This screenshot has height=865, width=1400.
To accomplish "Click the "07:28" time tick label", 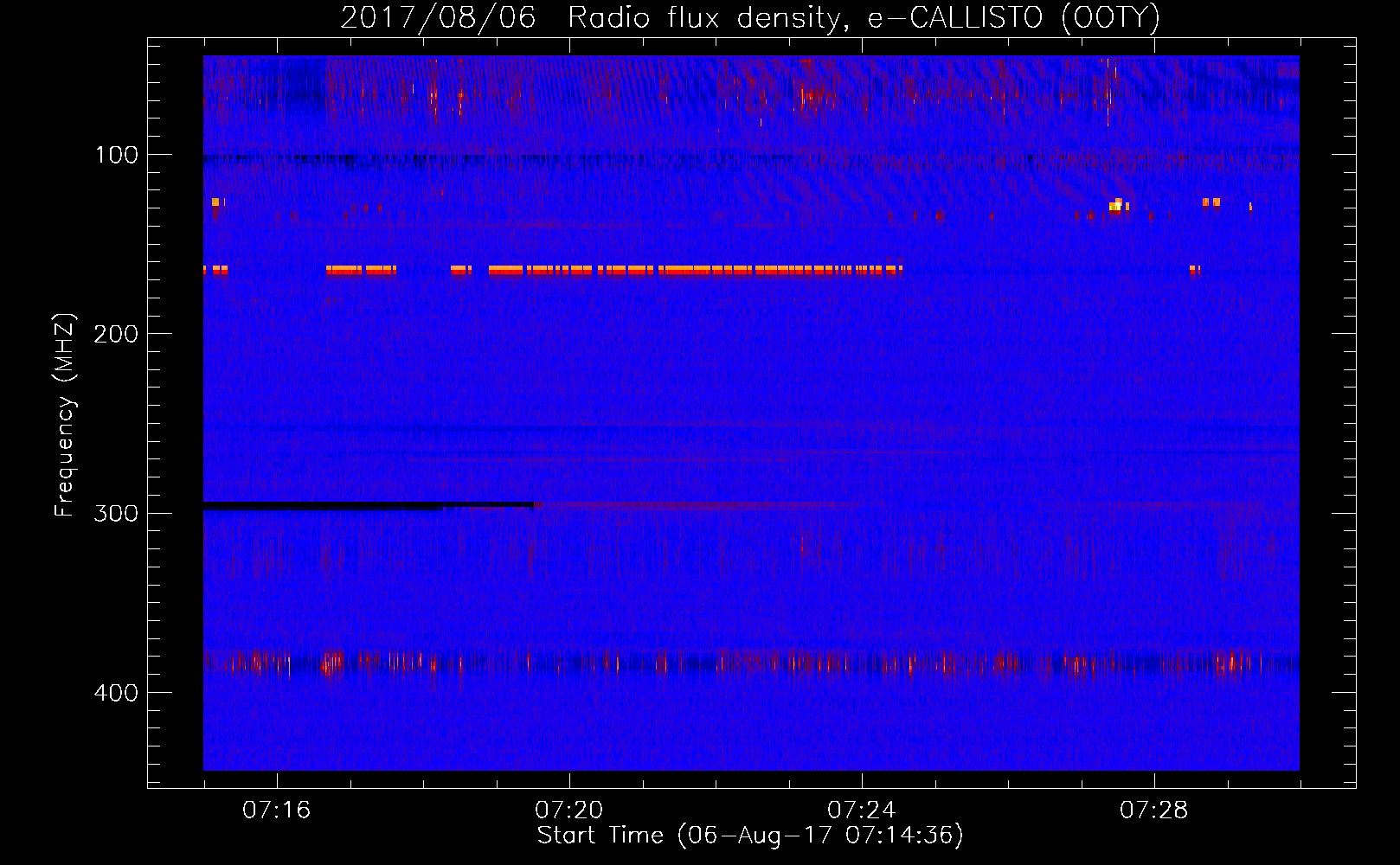I will tap(1153, 811).
